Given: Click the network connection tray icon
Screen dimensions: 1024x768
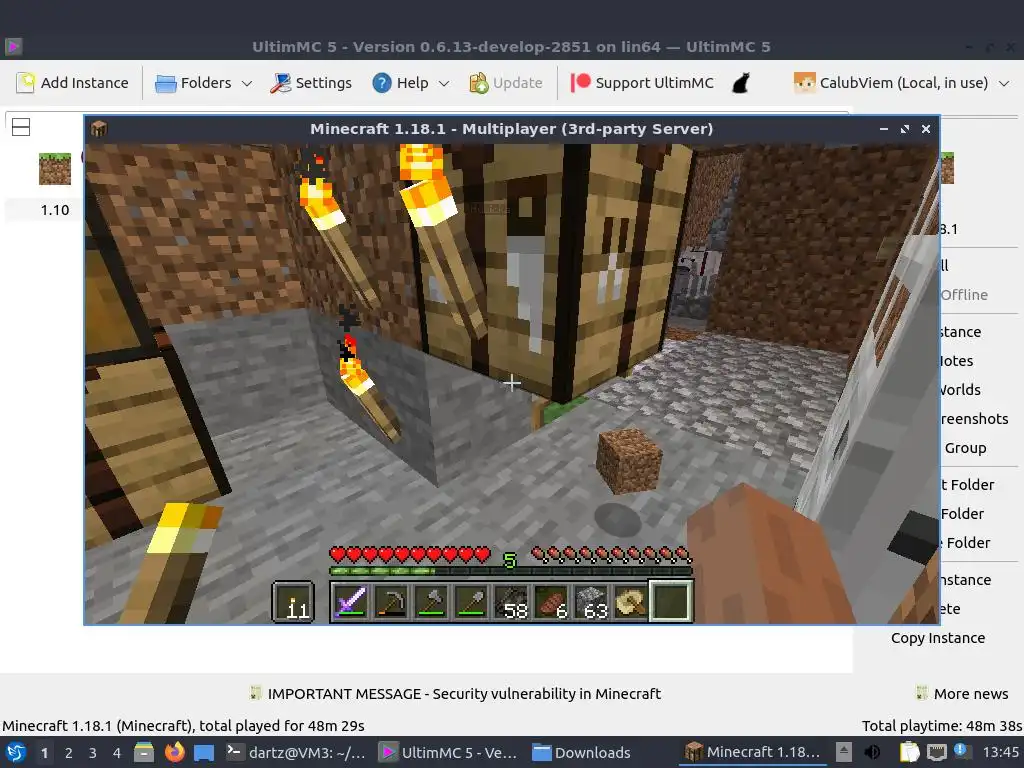Looking at the screenshot, I should tap(936, 752).
